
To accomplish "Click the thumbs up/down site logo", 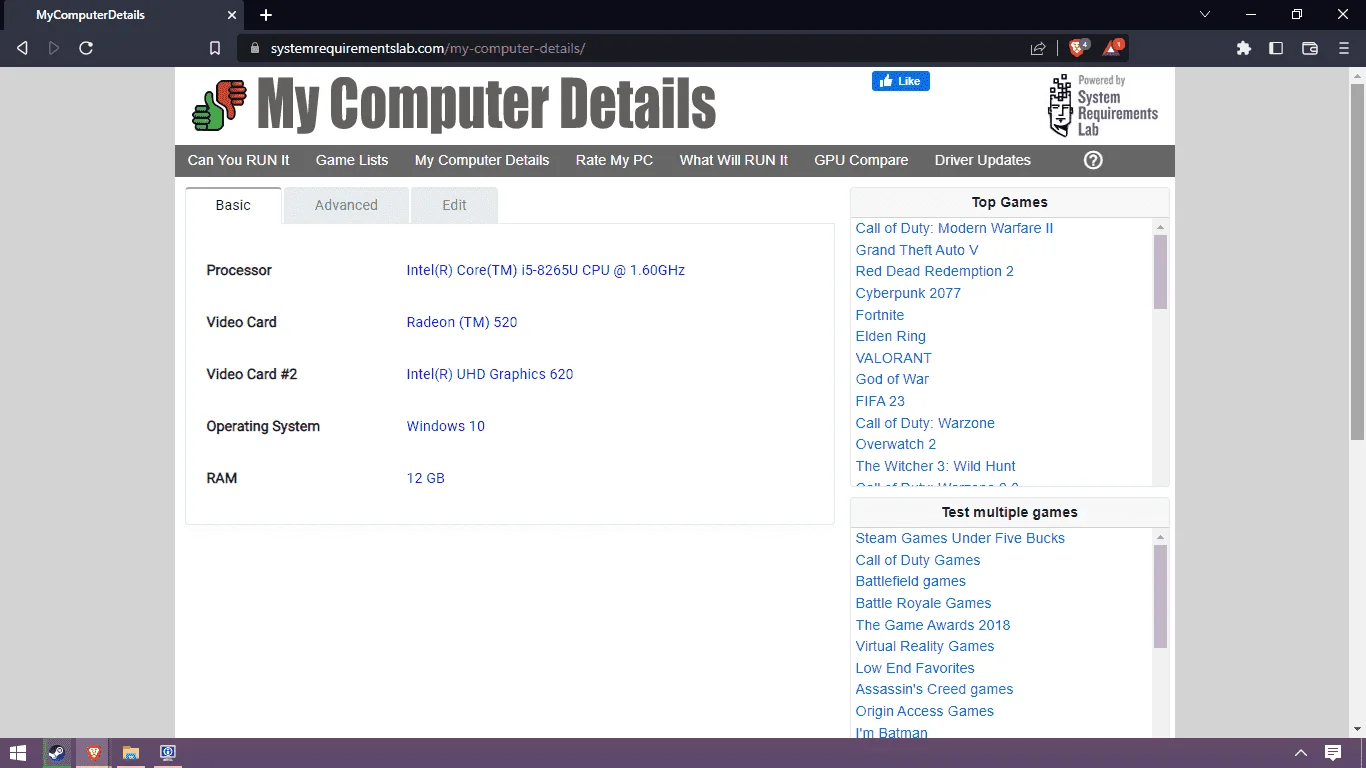I will (x=219, y=105).
